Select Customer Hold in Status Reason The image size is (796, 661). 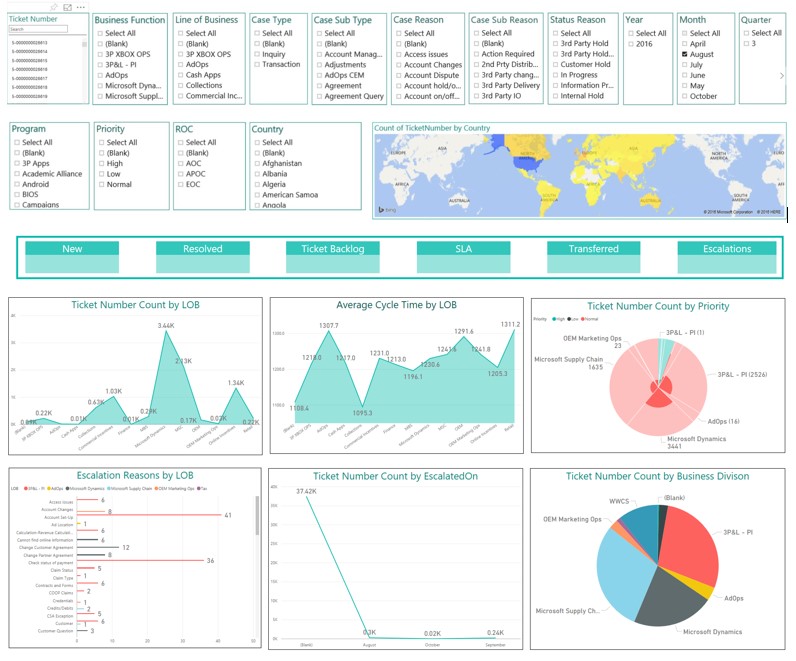(556, 64)
